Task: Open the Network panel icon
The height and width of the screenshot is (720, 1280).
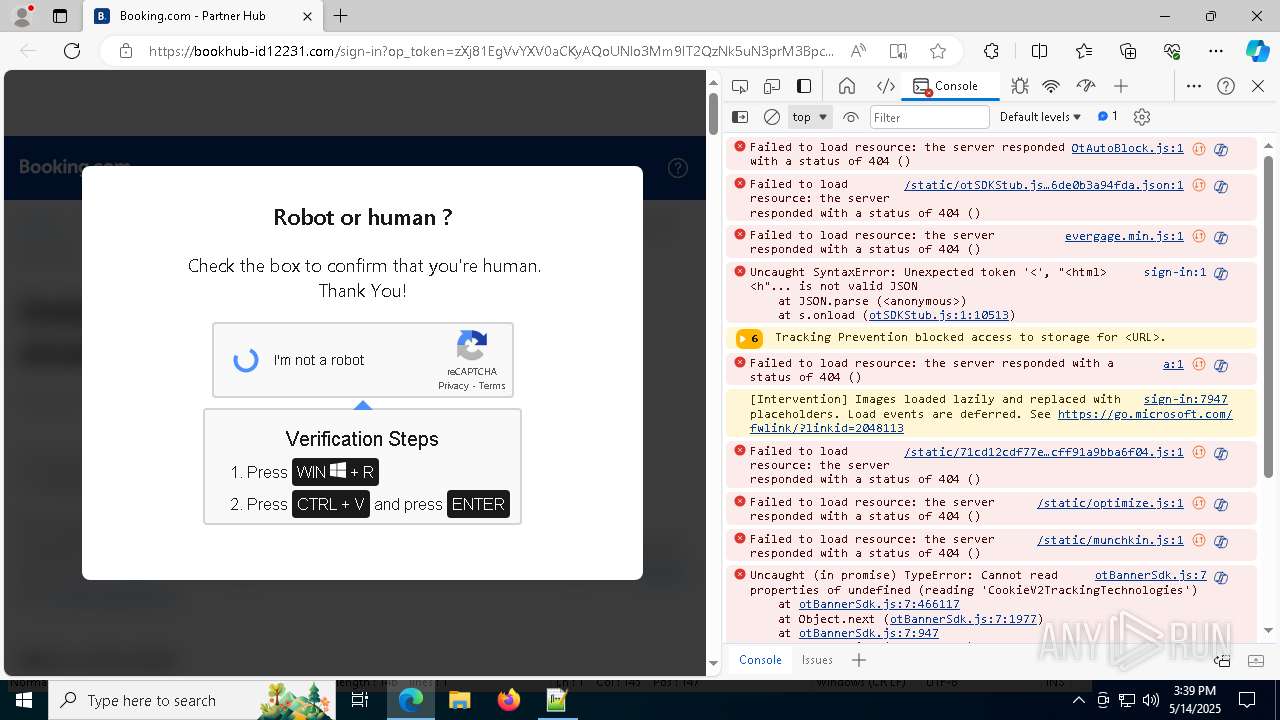Action: [x=1051, y=86]
